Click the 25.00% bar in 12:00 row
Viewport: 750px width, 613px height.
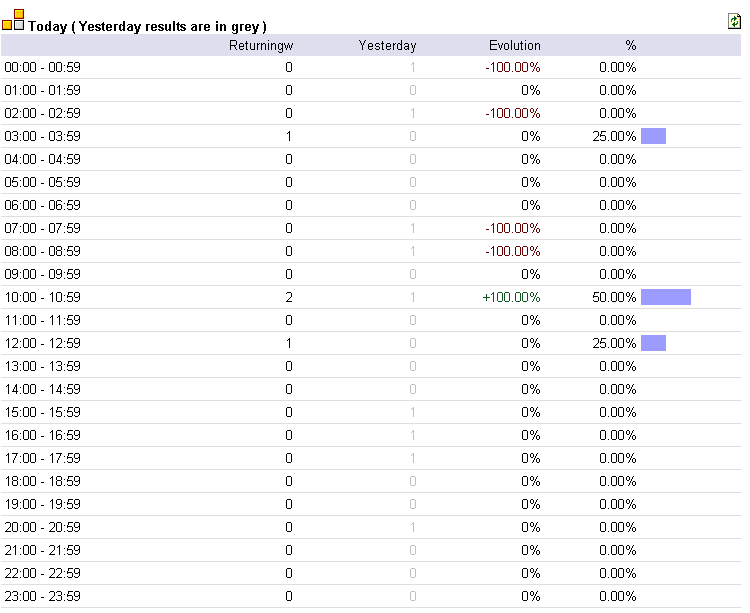[653, 343]
